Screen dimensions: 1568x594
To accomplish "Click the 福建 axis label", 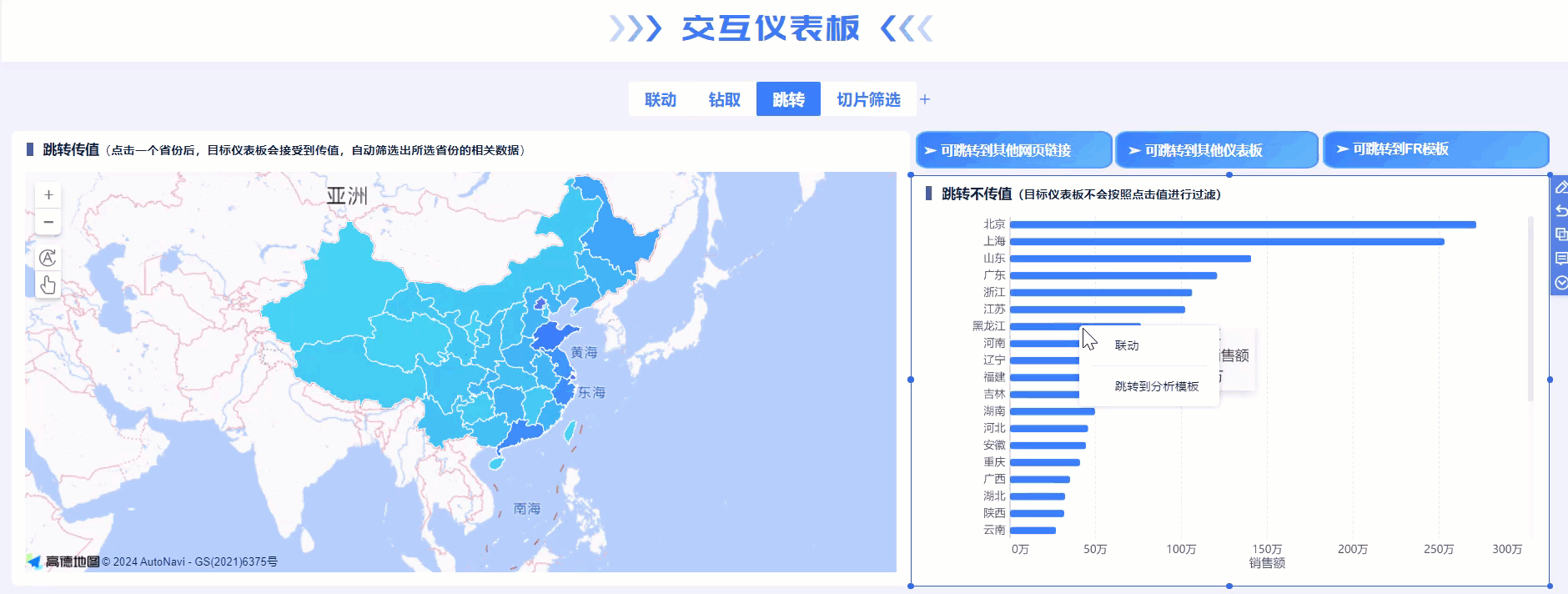I will coord(994,377).
